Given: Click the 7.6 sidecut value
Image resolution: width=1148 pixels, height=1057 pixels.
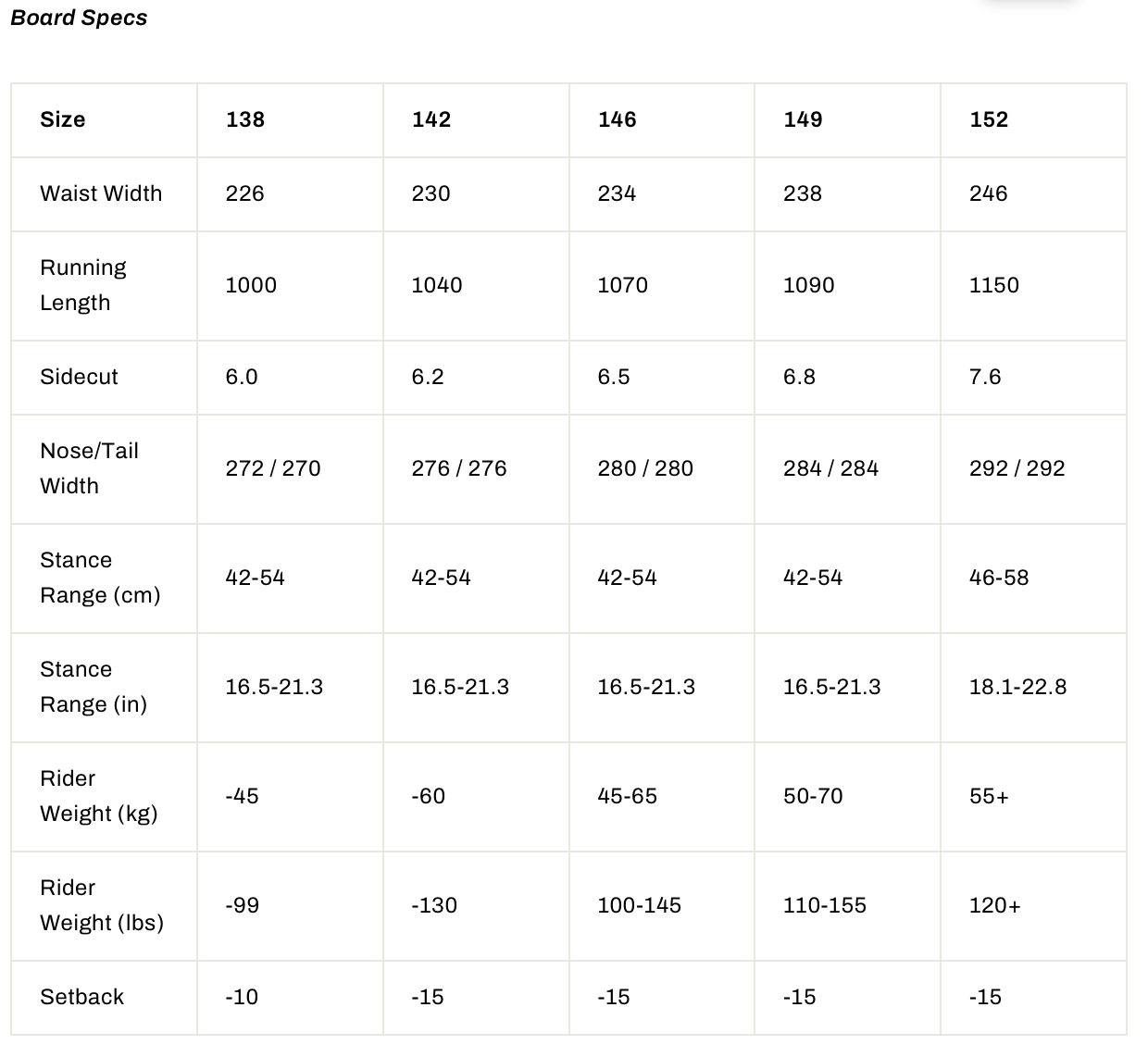Looking at the screenshot, I should [x=985, y=377].
